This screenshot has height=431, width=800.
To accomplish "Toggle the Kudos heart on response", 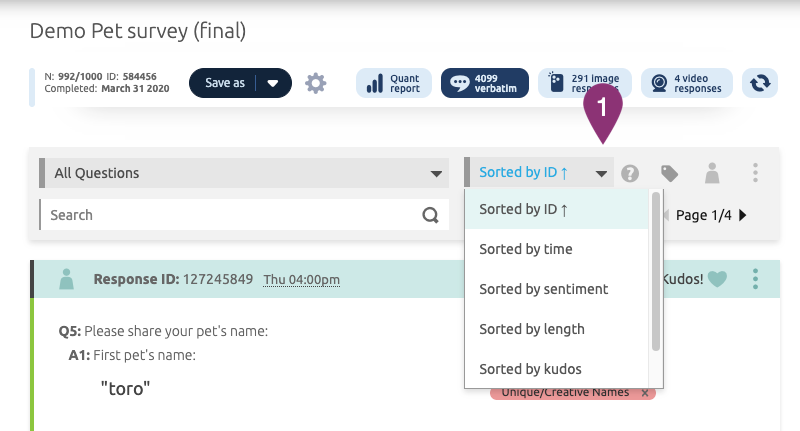I will click(x=716, y=279).
